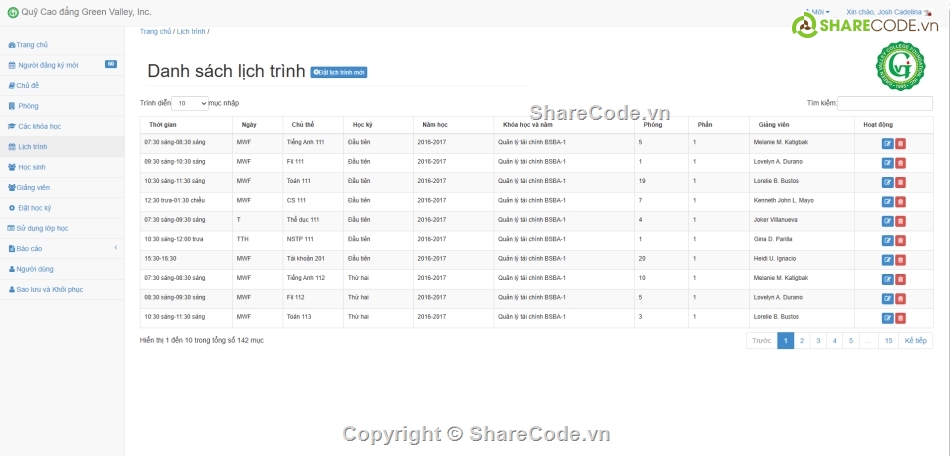Click edit icon for Toán 113 row
Viewport: 950px width, 456px height.
tap(887, 318)
